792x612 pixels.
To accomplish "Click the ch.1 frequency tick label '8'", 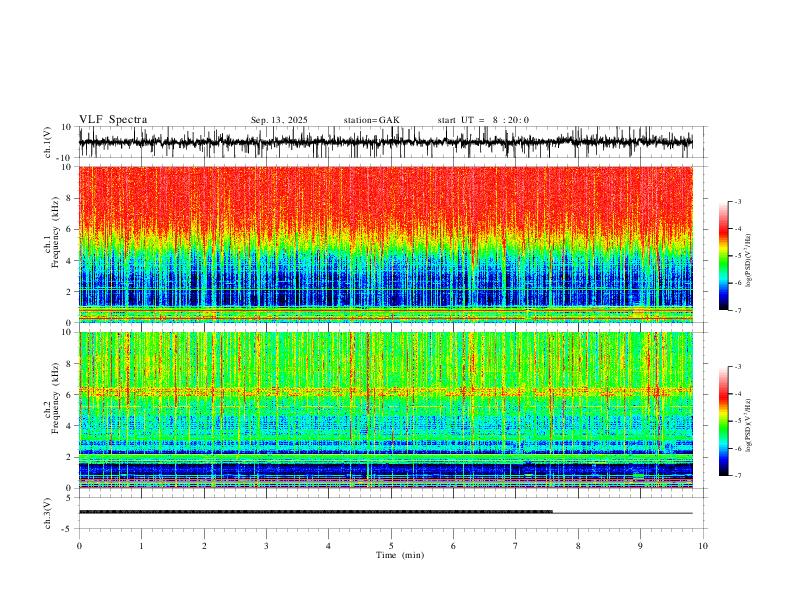I will pos(69,198).
